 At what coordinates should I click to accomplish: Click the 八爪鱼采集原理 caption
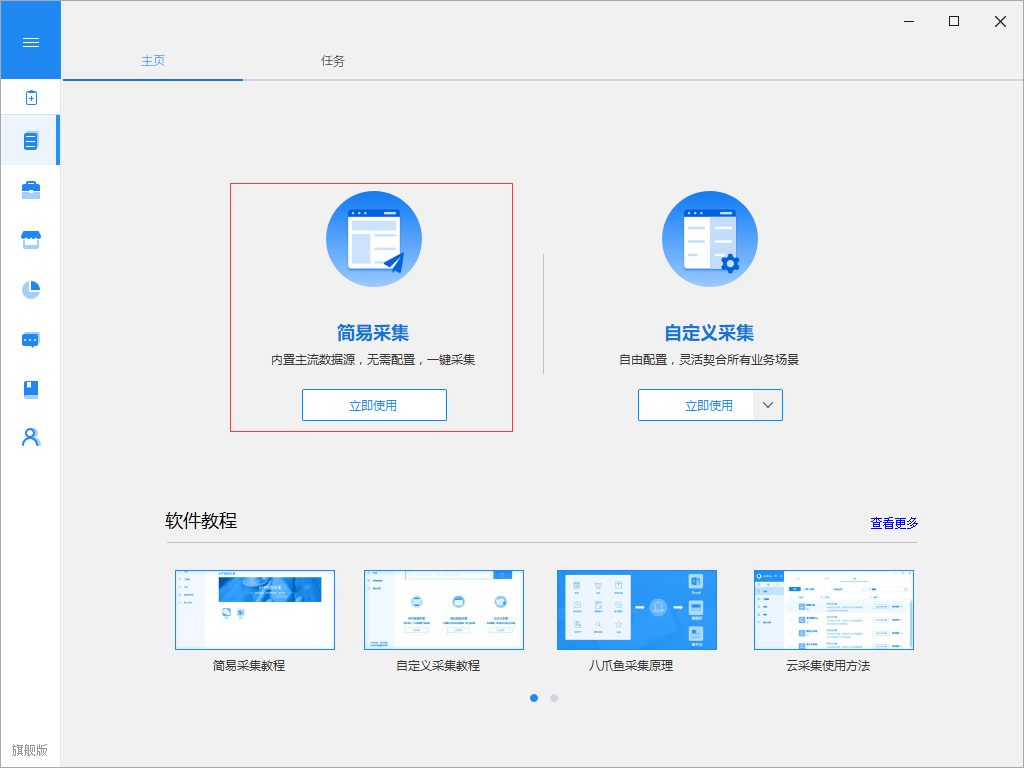click(631, 665)
